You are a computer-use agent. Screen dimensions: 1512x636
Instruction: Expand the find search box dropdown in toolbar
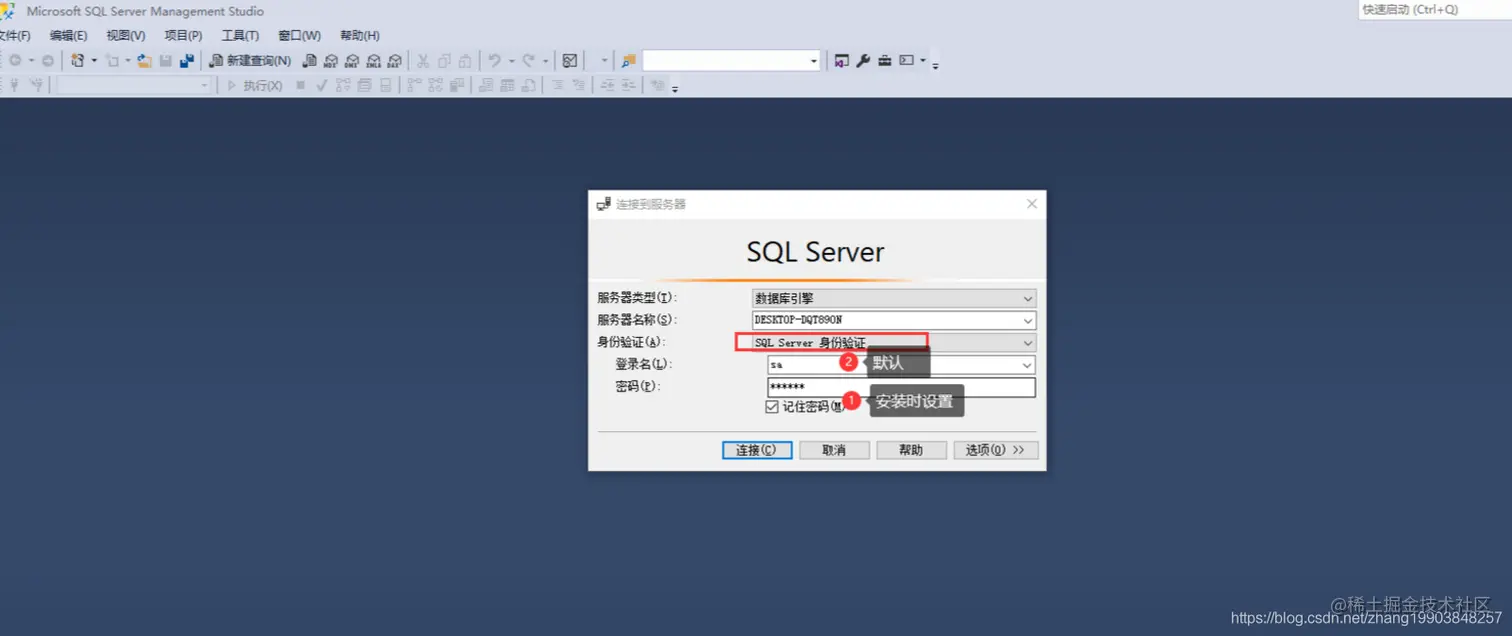[x=813, y=61]
